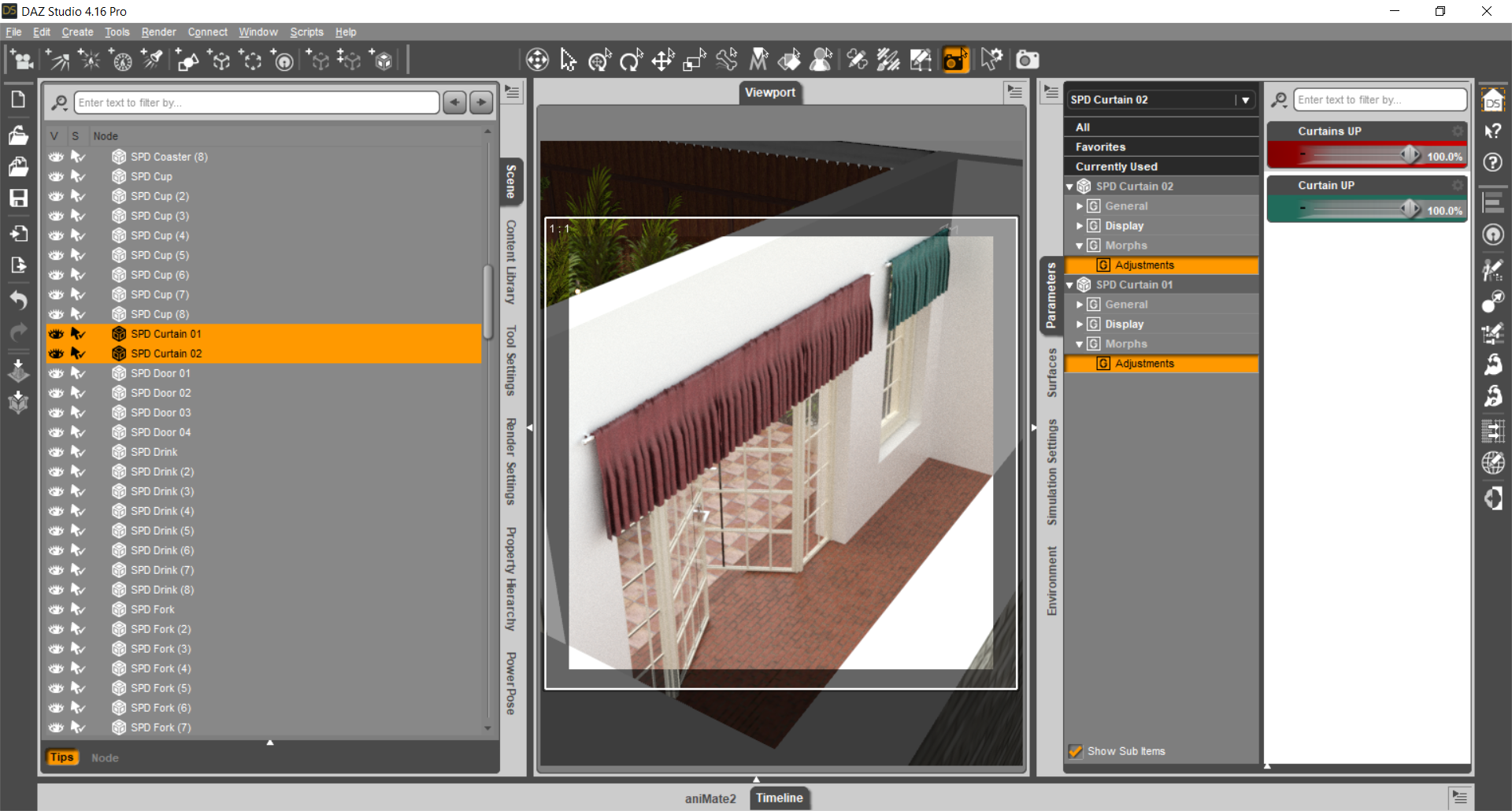Open Curtains UP settings gear
1512x811 pixels.
coord(1458,131)
